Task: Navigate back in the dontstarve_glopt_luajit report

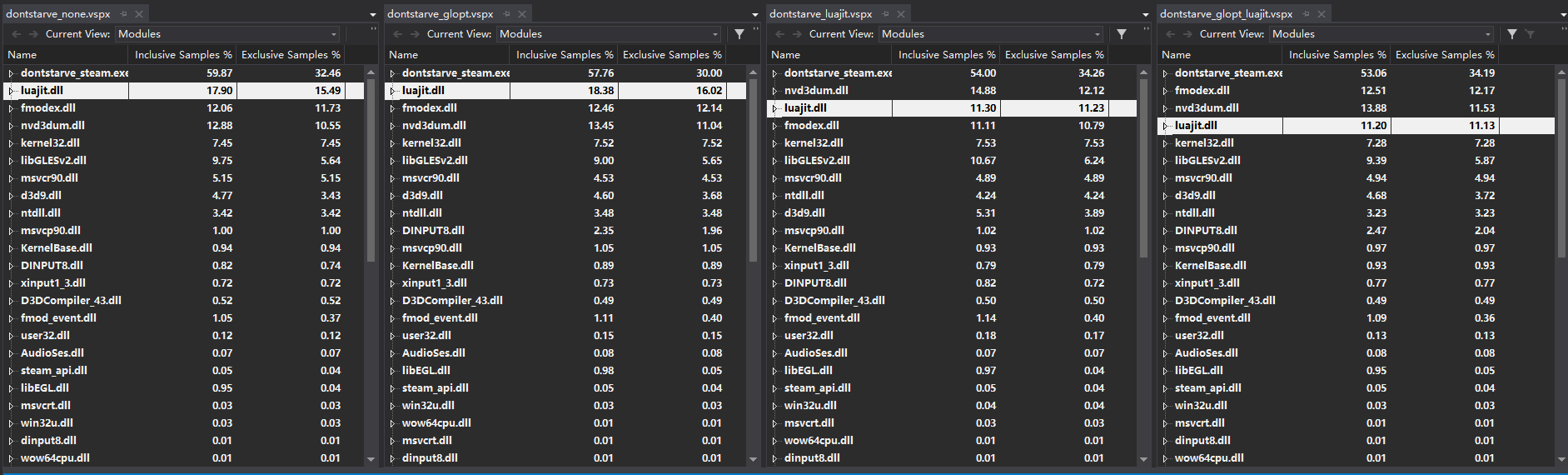Action: pyautogui.click(x=1170, y=34)
